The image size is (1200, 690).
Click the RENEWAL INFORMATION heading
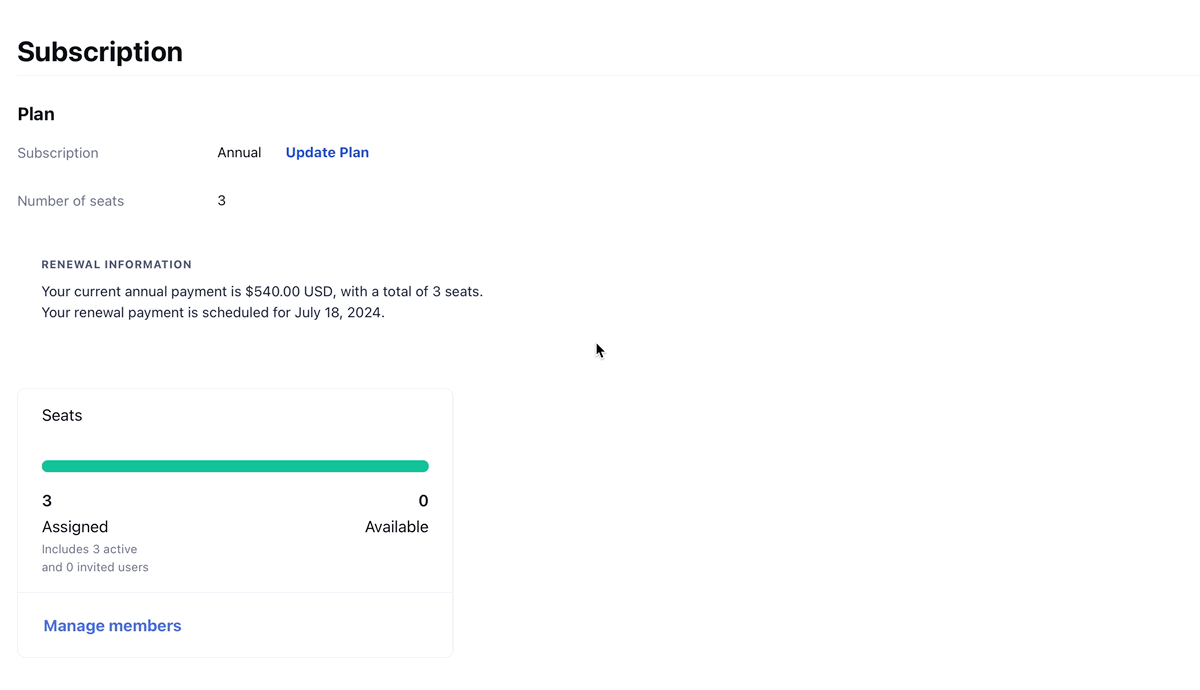117,265
